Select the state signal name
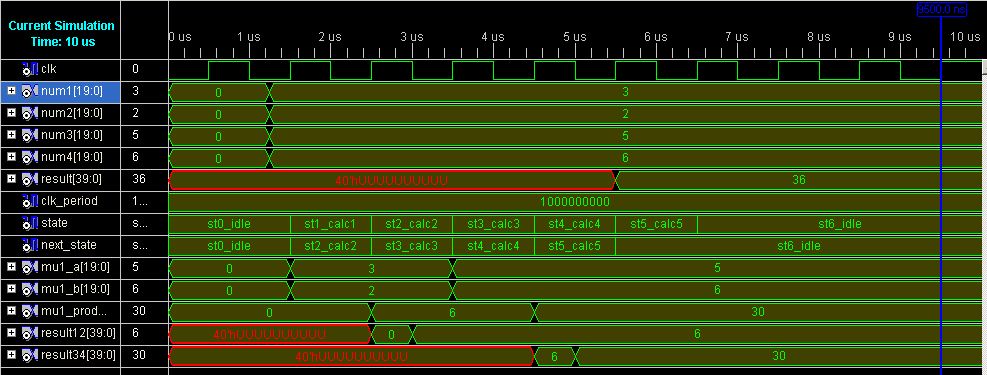 point(54,223)
